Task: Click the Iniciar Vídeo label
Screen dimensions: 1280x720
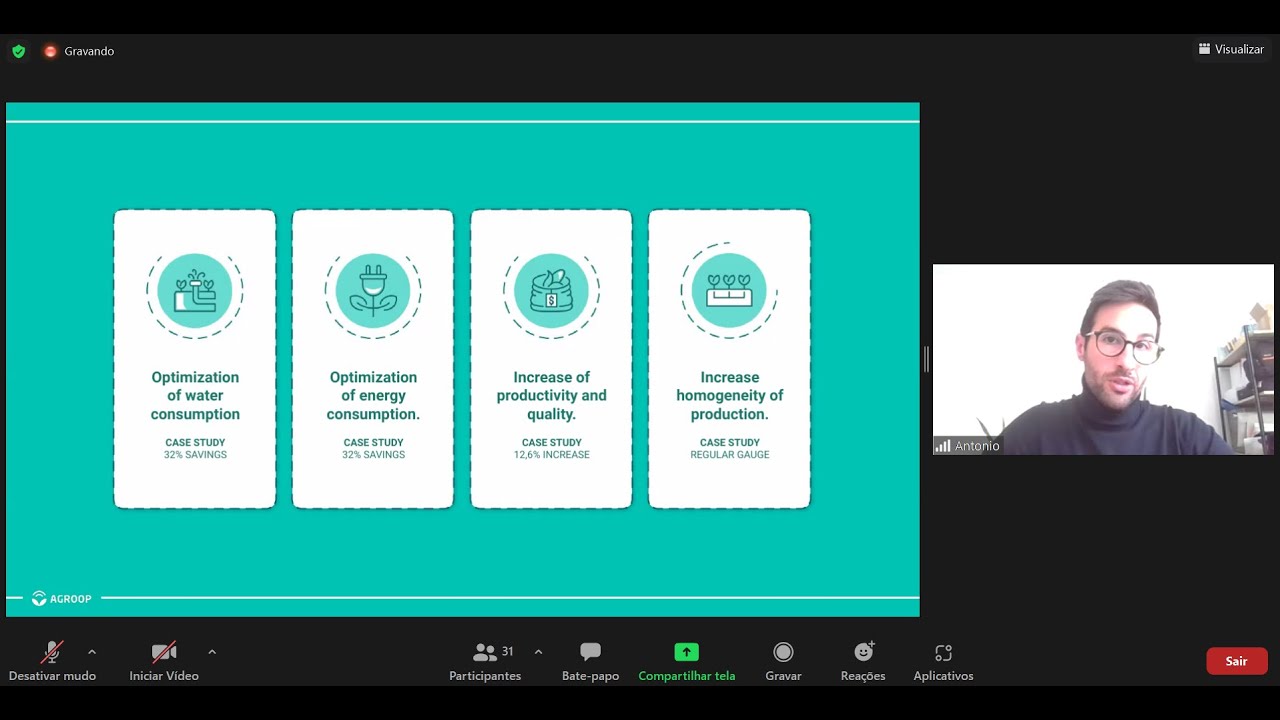Action: (164, 676)
